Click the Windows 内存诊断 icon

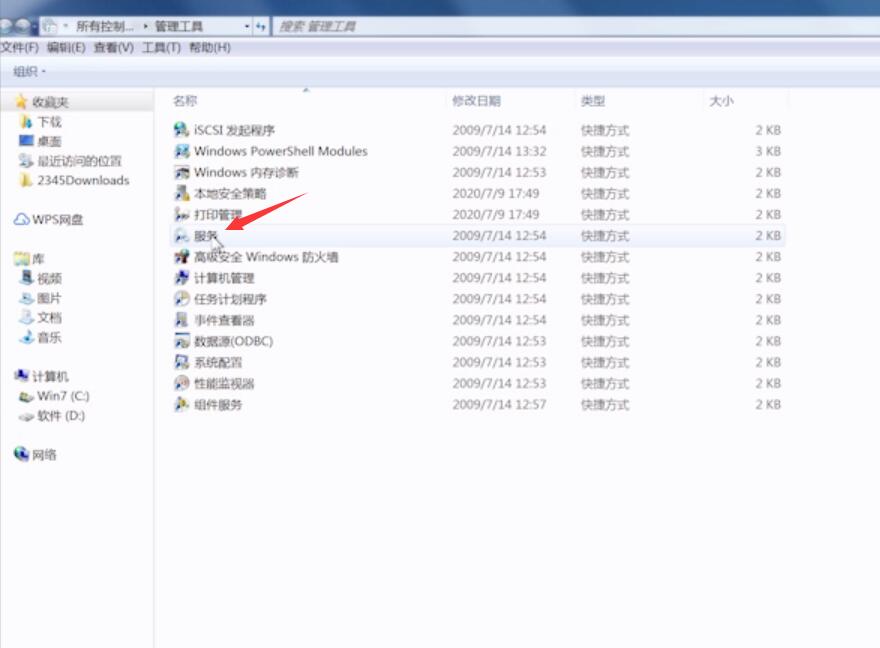[x=181, y=172]
